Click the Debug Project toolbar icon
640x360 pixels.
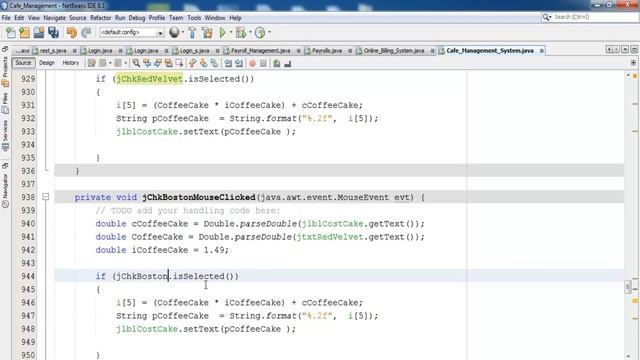point(241,33)
